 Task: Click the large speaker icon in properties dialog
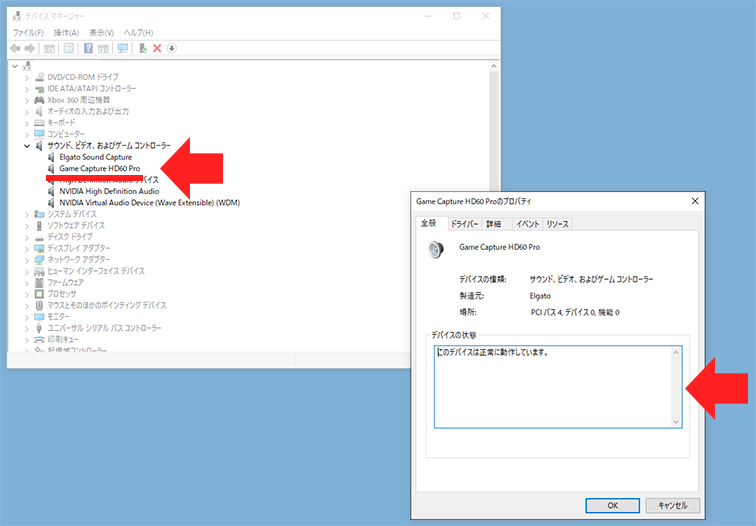435,249
